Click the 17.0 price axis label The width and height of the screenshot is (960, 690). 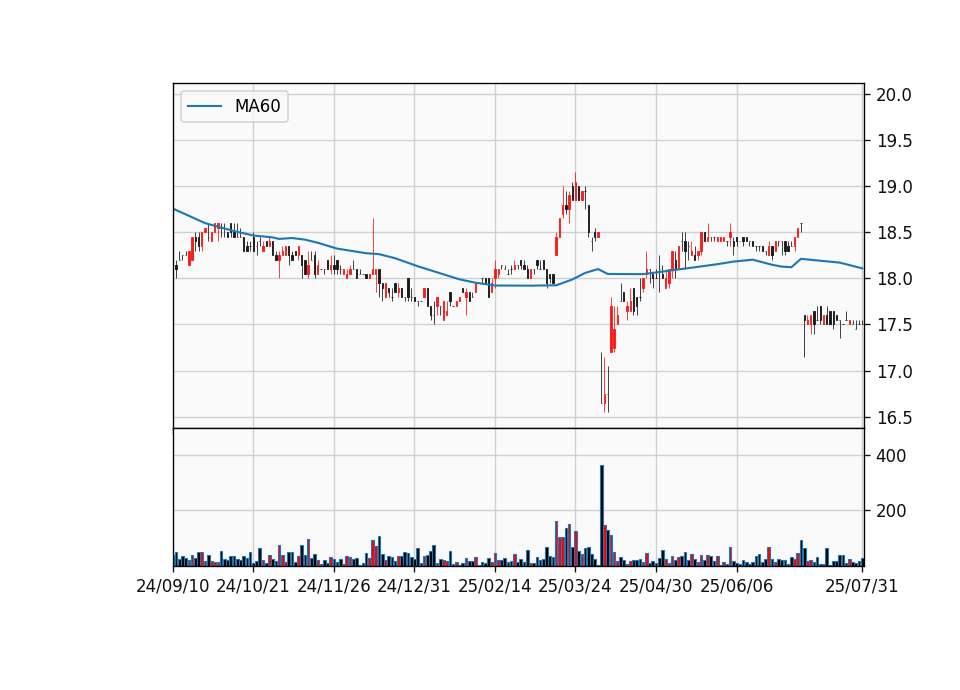click(894, 372)
